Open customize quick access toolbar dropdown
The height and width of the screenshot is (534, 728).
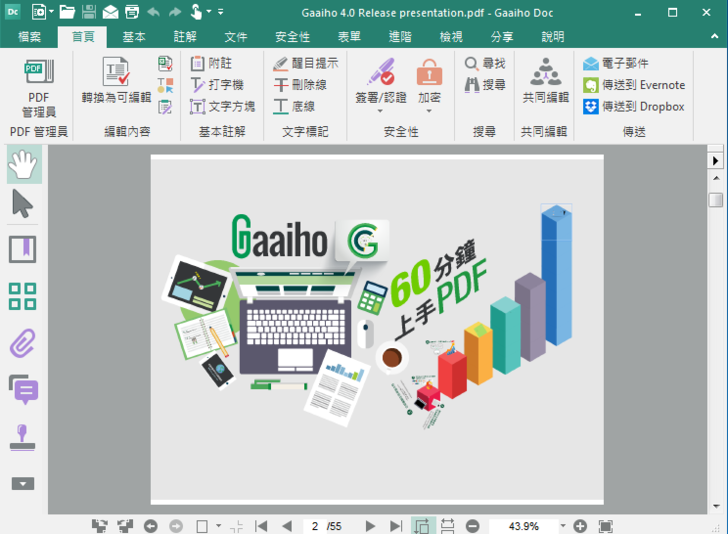coord(221,12)
